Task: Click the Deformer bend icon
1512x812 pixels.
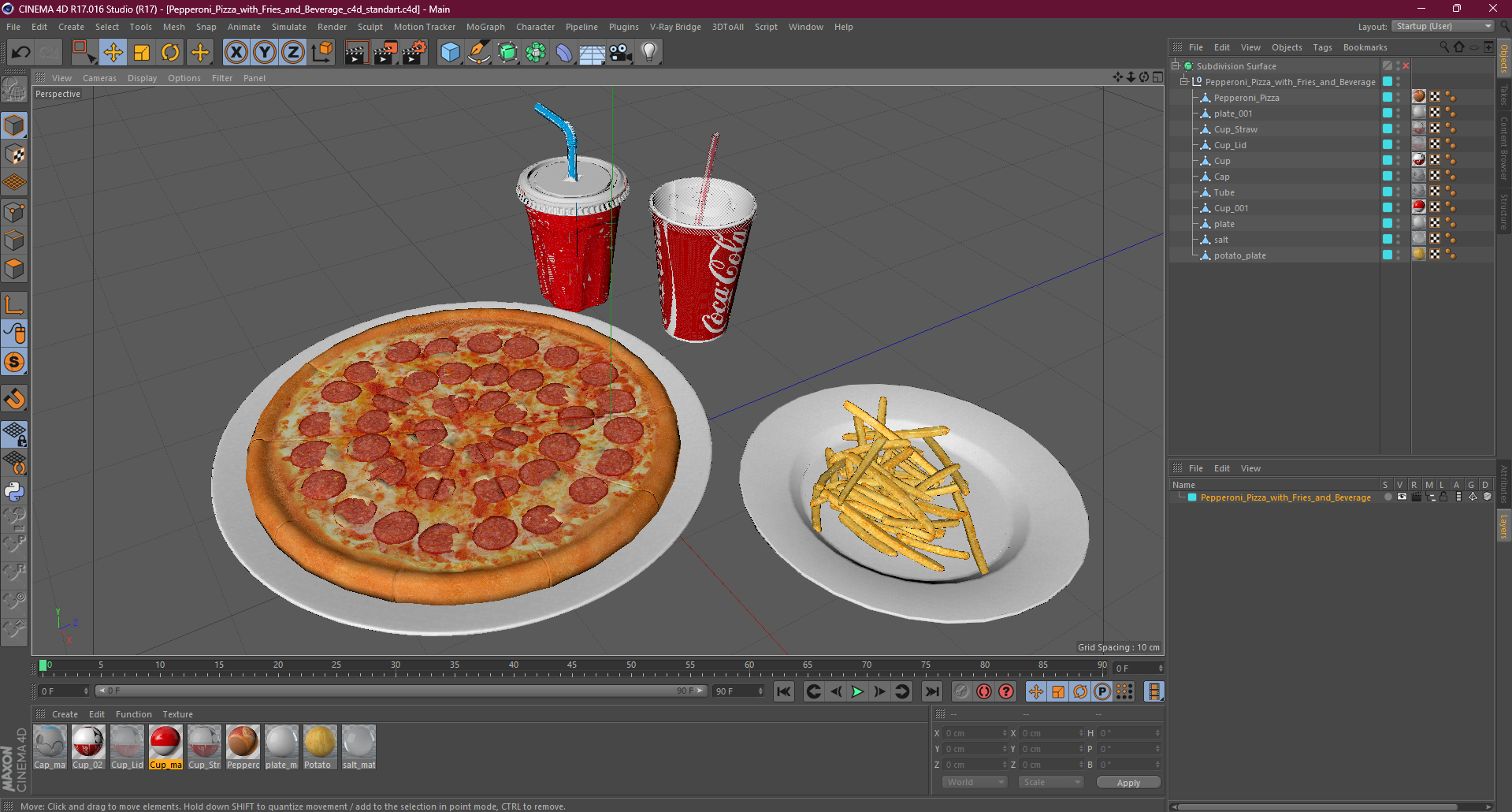Action: 564,52
